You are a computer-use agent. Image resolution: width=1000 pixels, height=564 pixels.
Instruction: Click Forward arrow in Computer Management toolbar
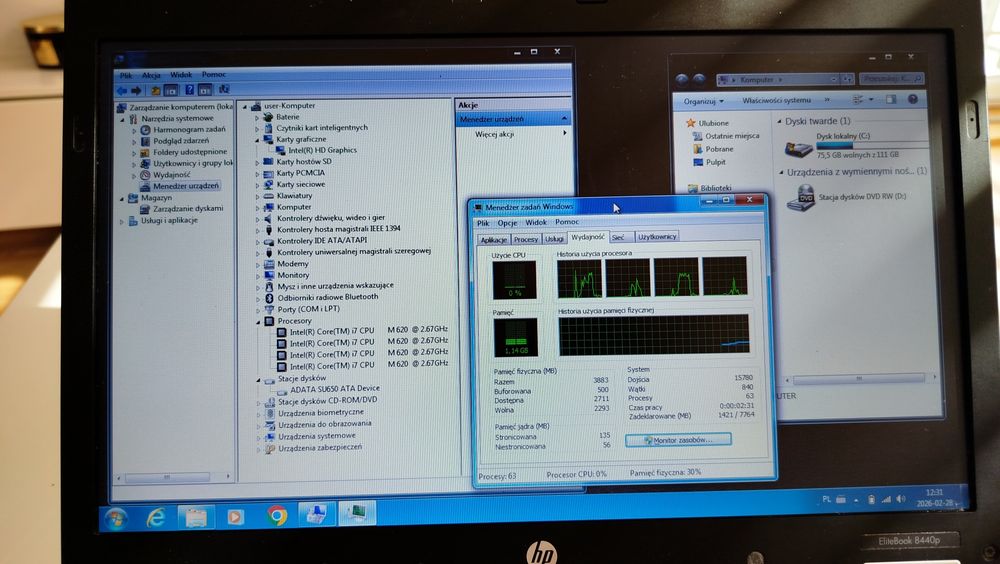135,91
